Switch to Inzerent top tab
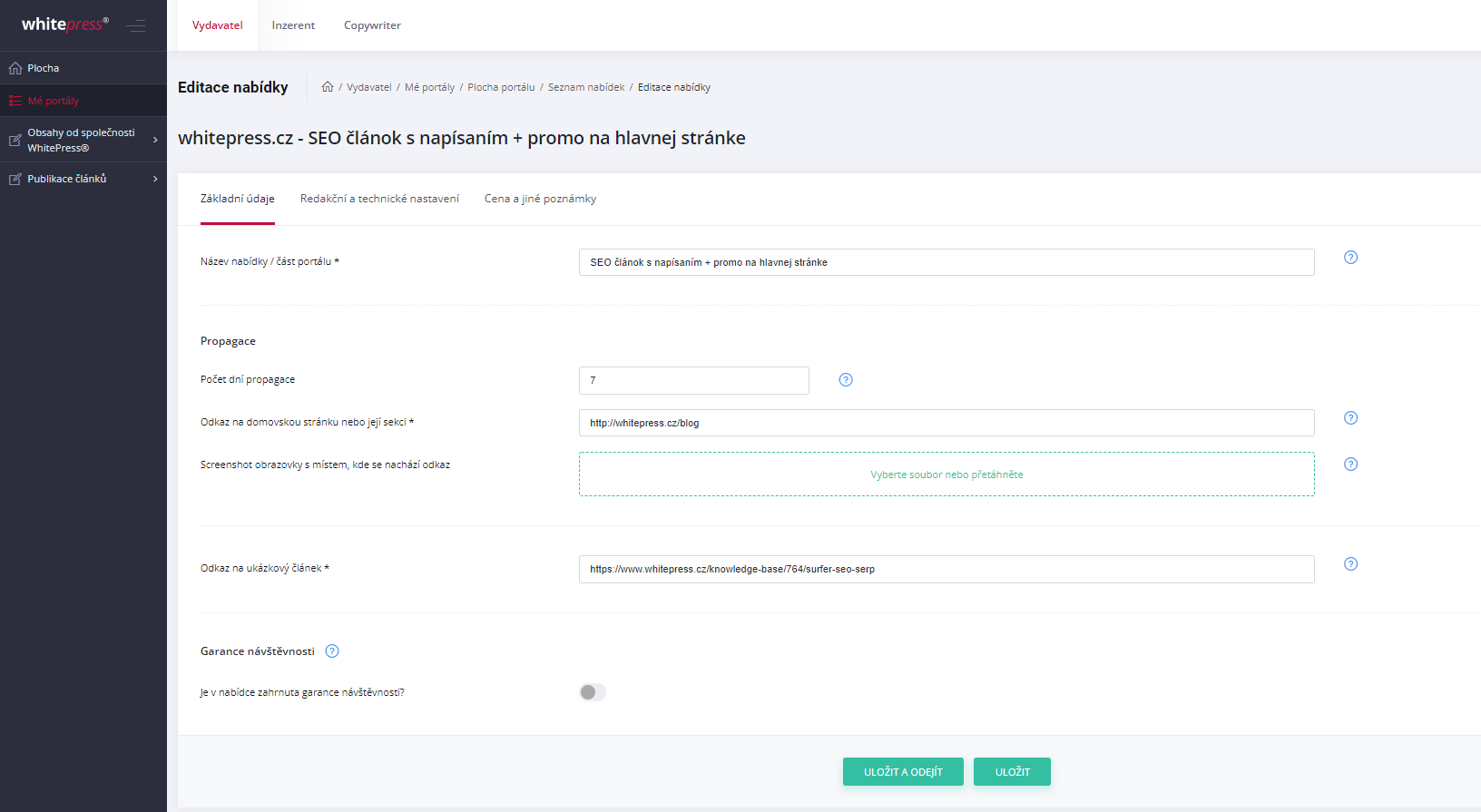Screen dimensions: 1481x812 [293, 25]
